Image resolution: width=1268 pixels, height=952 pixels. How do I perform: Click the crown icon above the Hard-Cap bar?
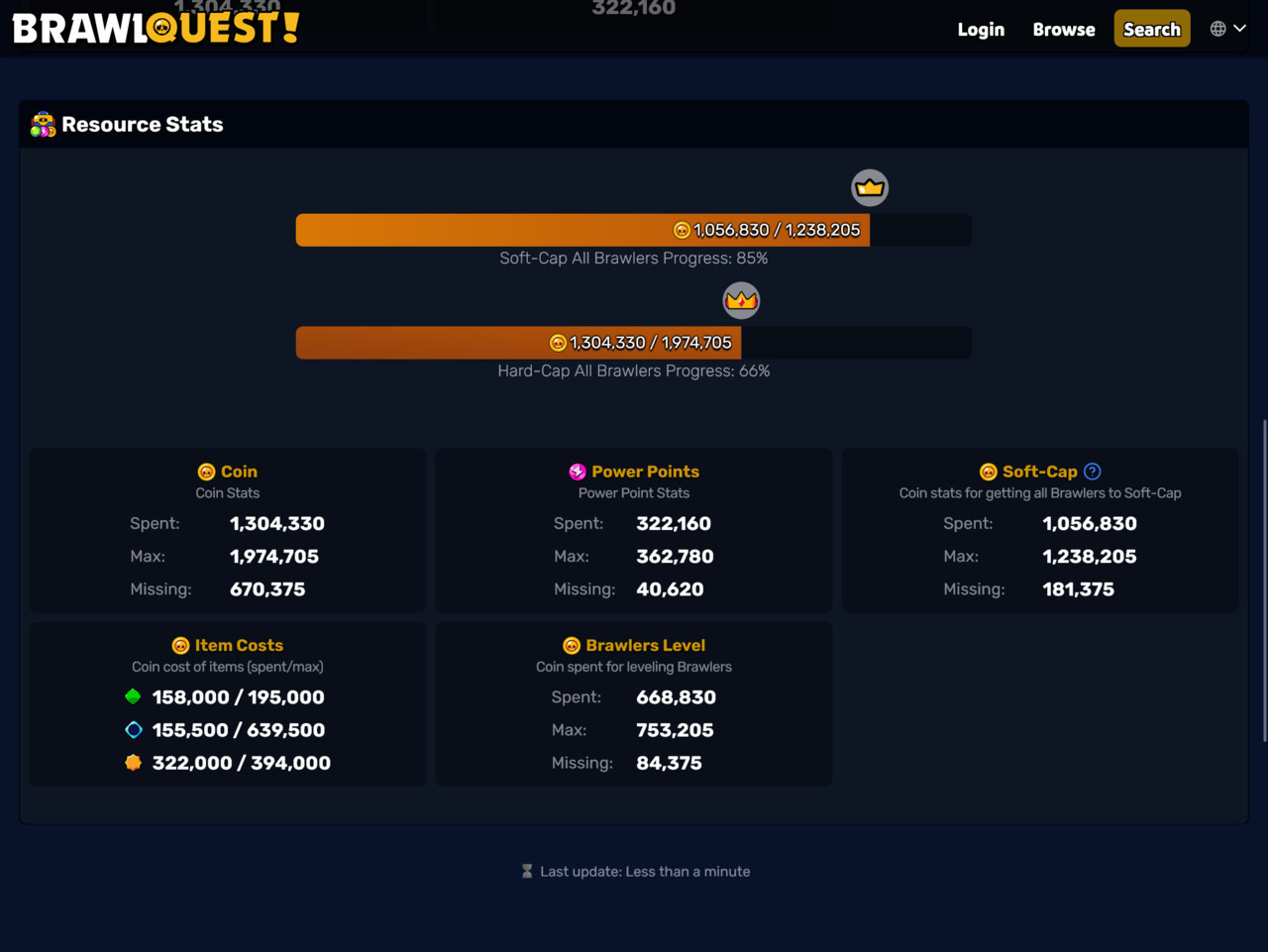tap(741, 299)
